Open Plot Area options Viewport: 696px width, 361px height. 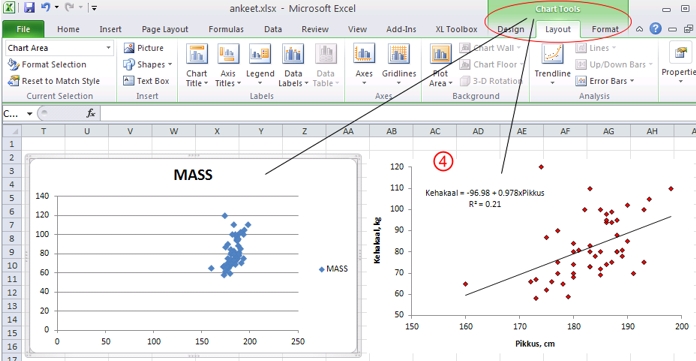pos(440,65)
